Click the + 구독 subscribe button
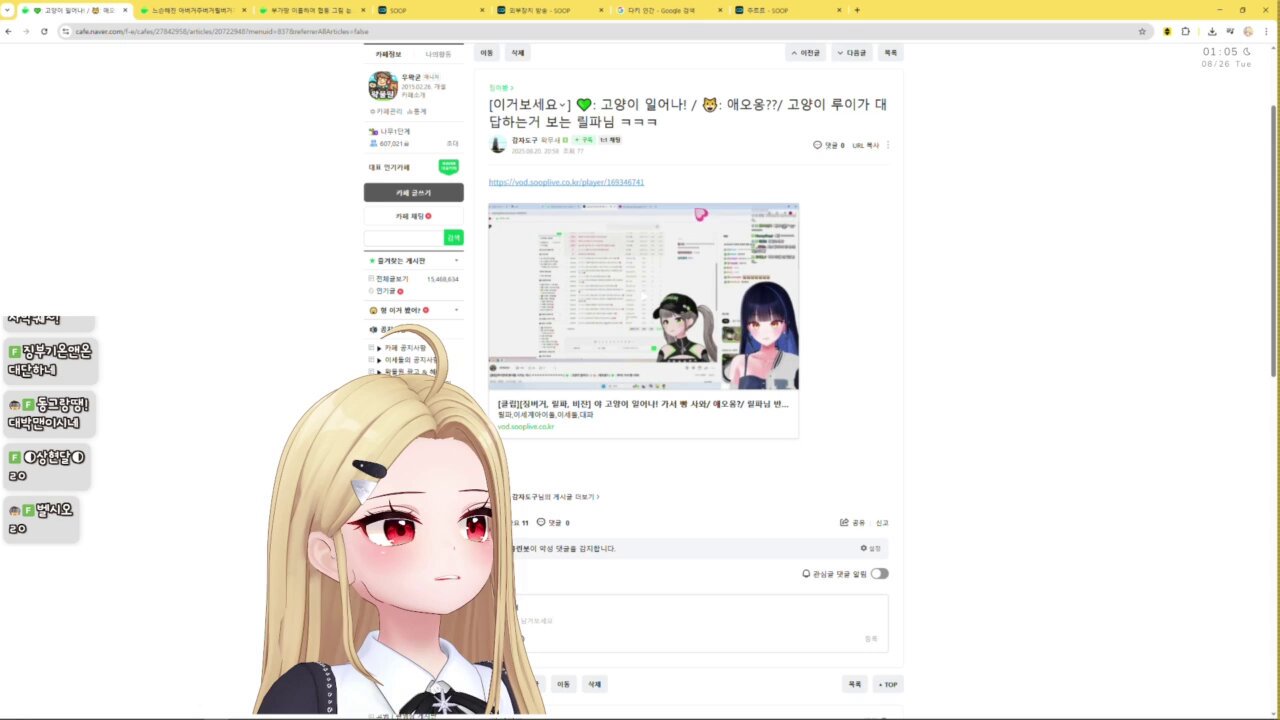The height and width of the screenshot is (720, 1280). tap(583, 140)
